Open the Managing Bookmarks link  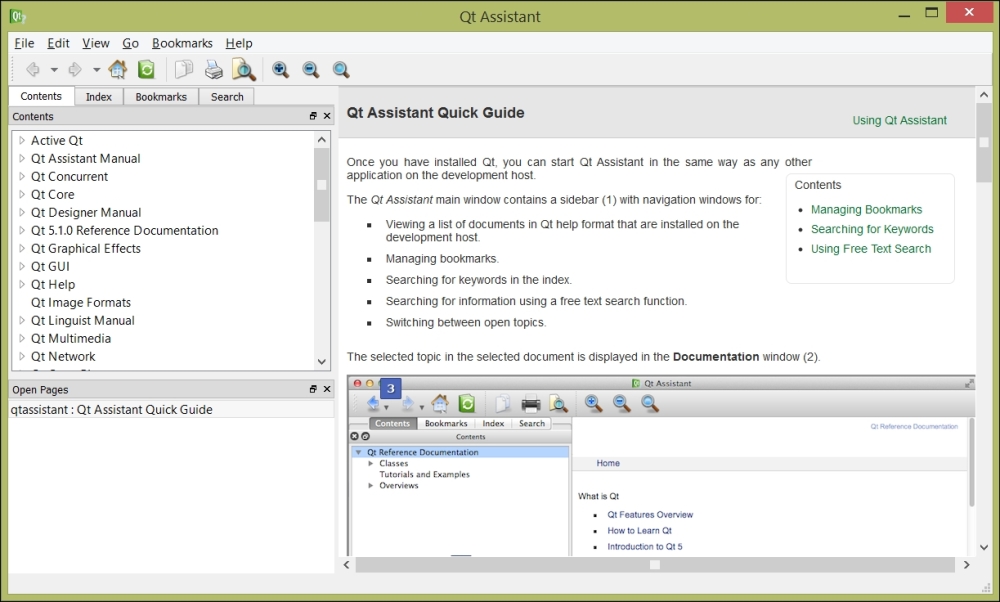[x=866, y=210]
